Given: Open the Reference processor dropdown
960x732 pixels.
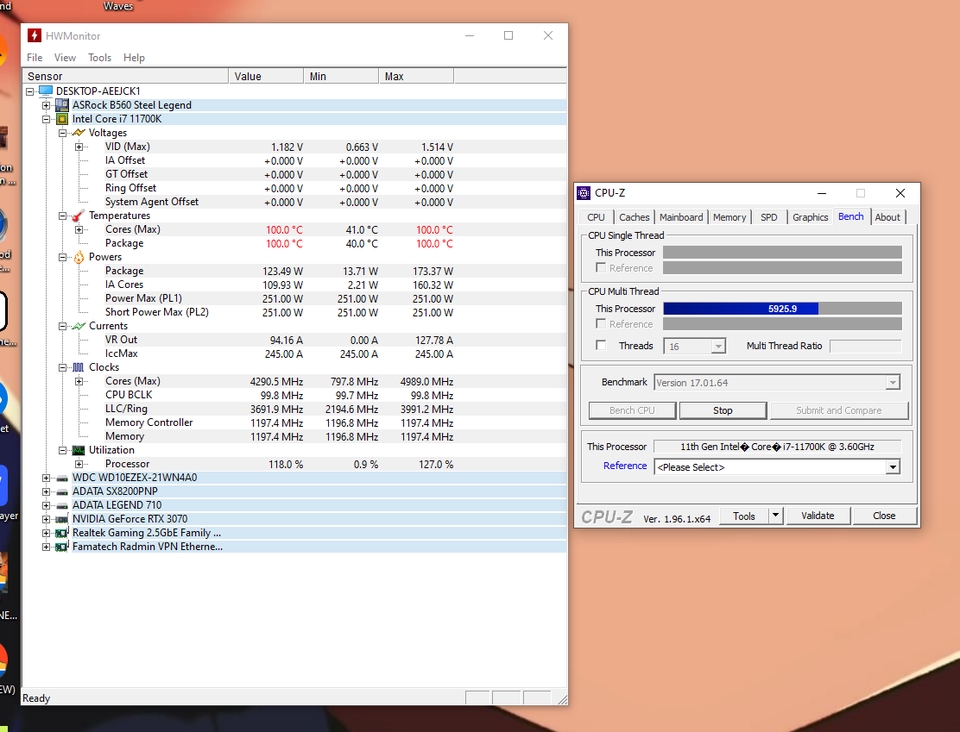Looking at the screenshot, I should pos(892,467).
